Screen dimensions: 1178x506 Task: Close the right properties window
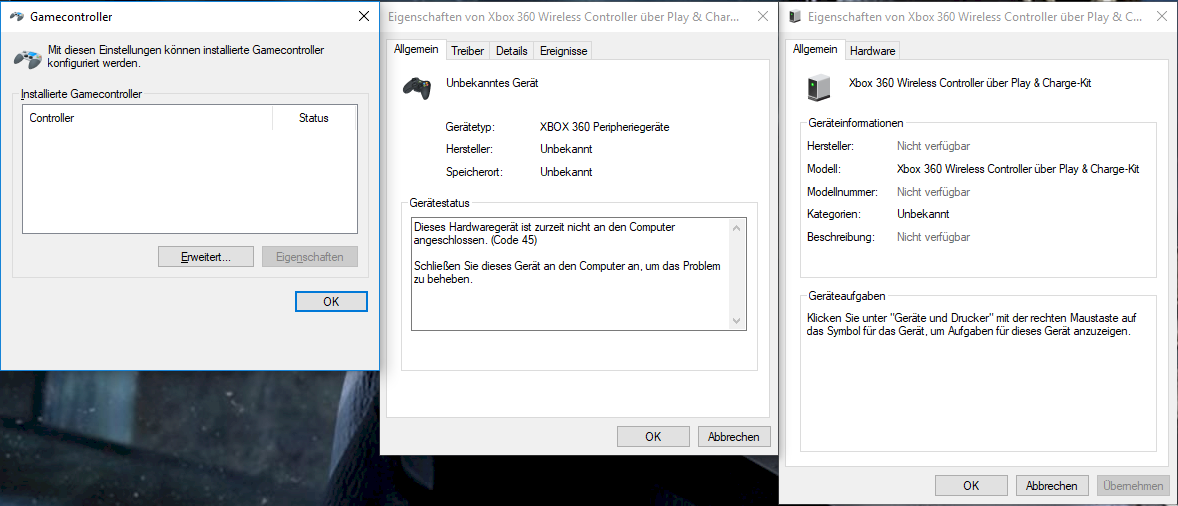[x=1162, y=17]
